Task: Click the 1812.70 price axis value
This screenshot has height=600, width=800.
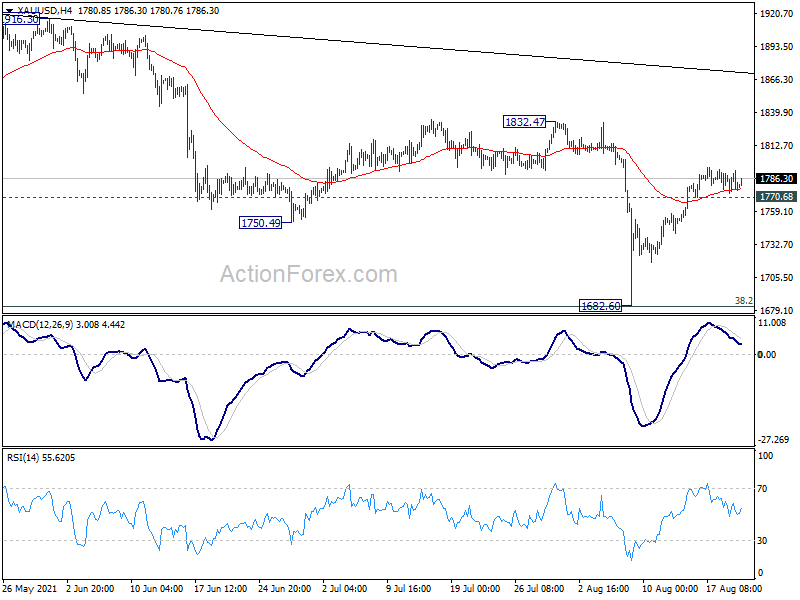Action: click(x=776, y=145)
